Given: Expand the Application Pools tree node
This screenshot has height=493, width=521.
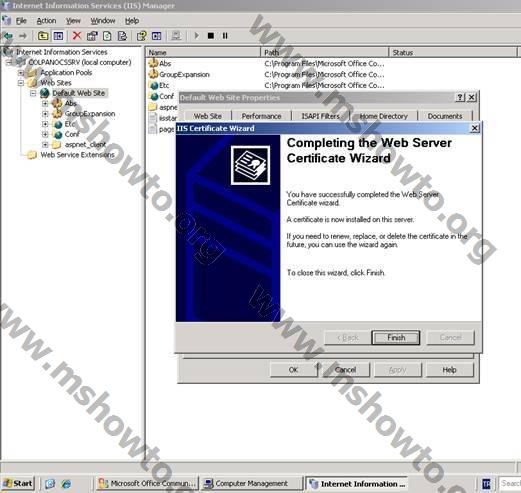Looking at the screenshot, I should pyautogui.click(x=21, y=73).
